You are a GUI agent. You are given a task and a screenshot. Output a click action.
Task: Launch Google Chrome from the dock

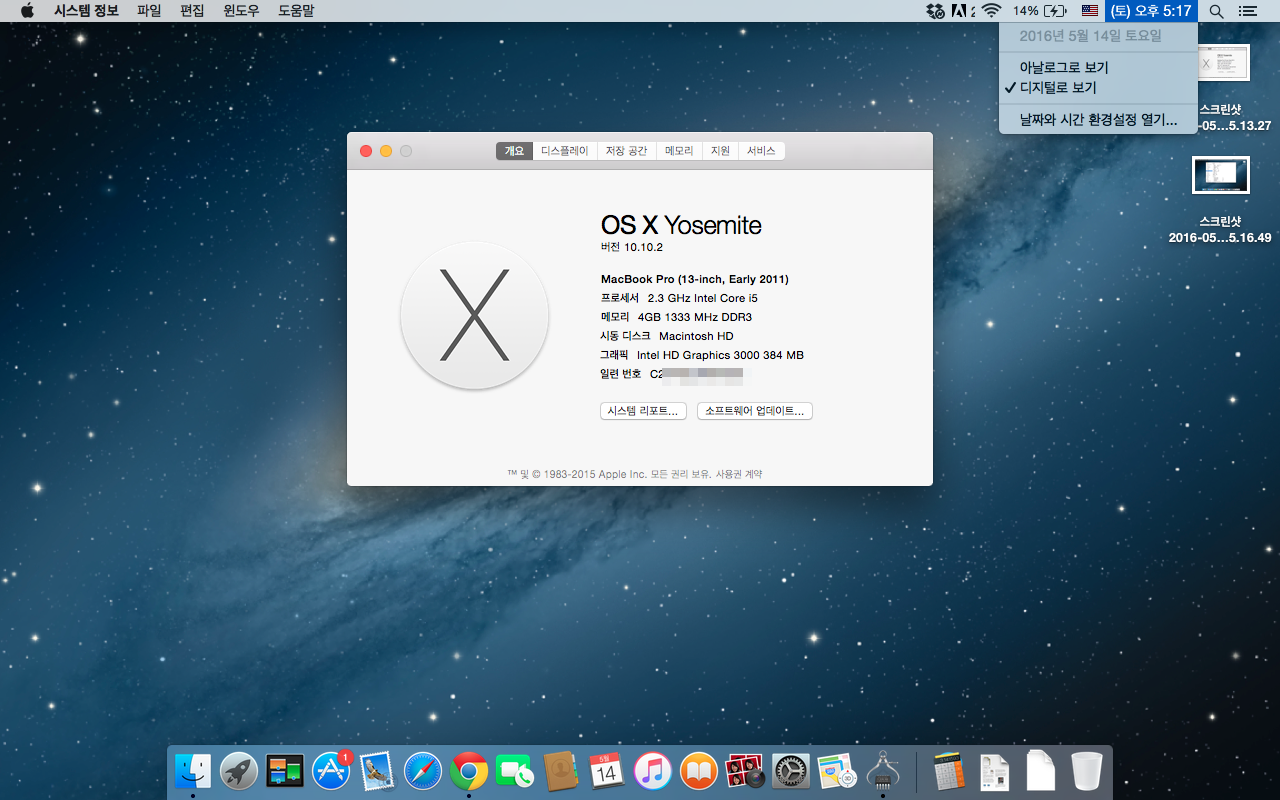pos(469,771)
